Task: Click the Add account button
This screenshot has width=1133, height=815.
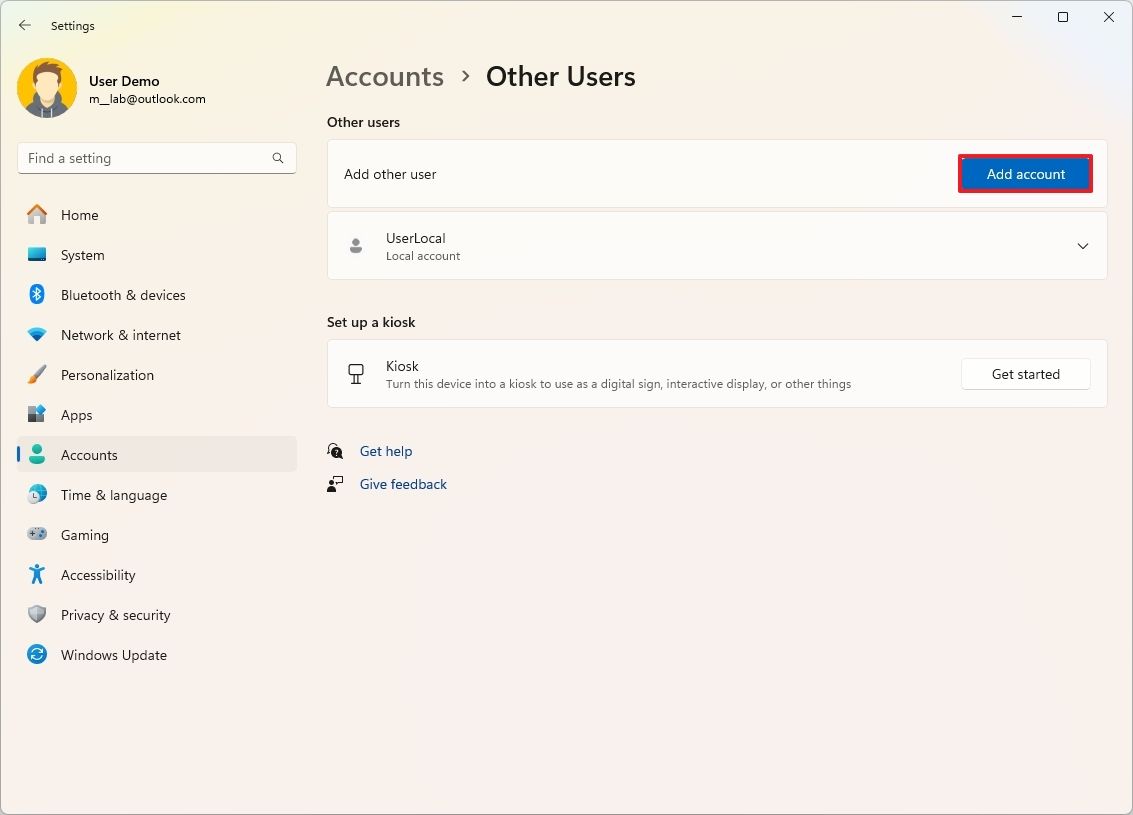Action: click(x=1025, y=173)
